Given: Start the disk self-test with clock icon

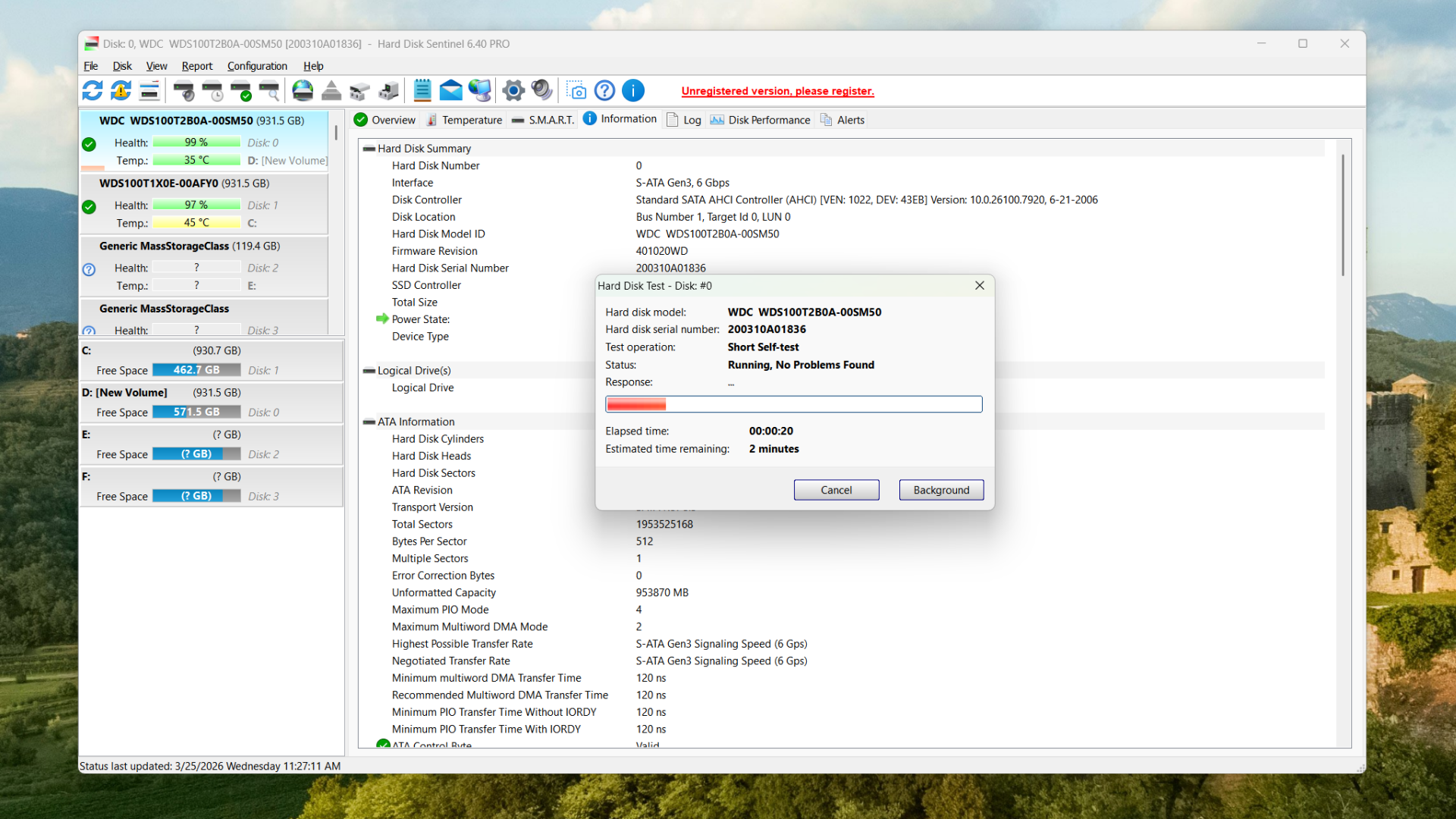Looking at the screenshot, I should pos(213,91).
